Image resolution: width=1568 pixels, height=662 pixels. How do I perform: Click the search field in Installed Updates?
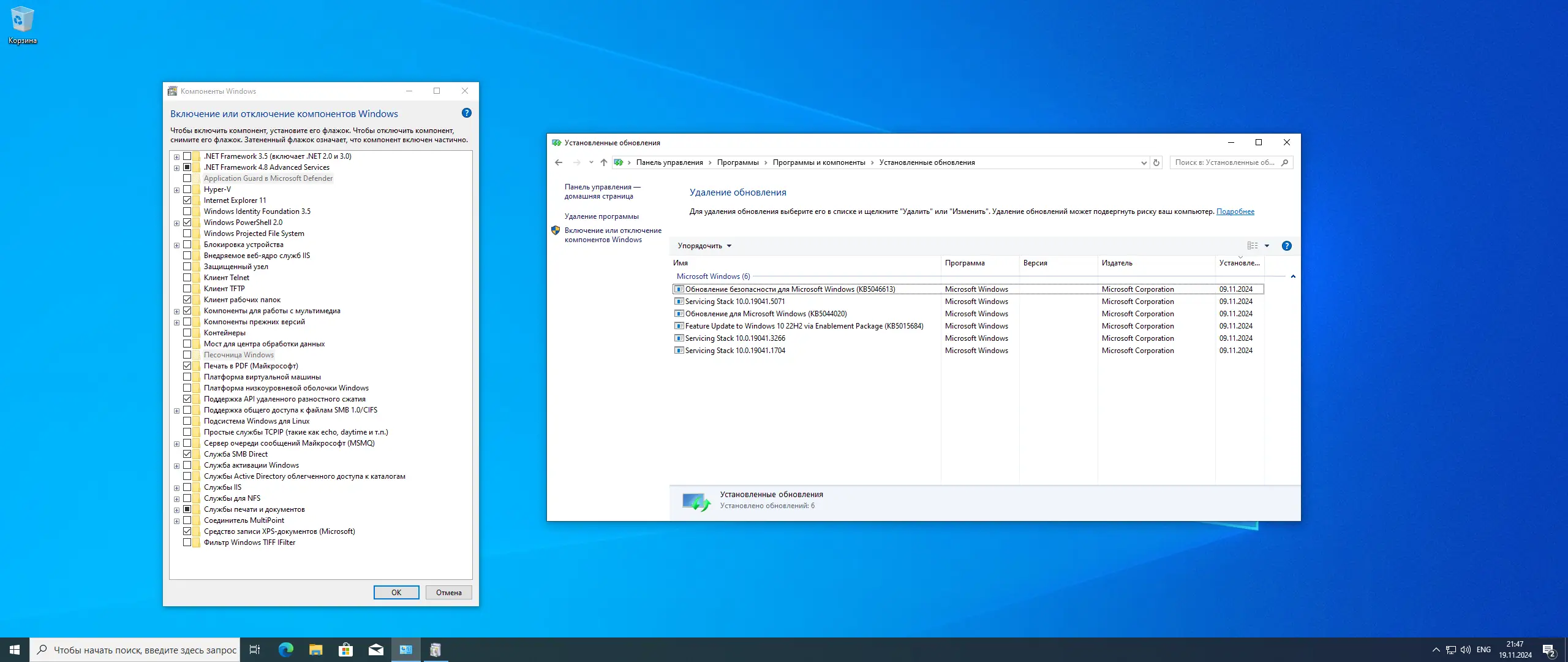1224,162
